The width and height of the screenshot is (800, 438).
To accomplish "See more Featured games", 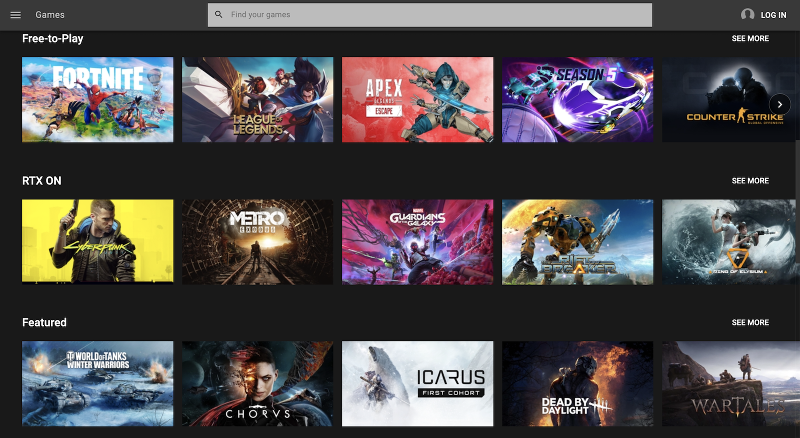I will click(x=750, y=322).
